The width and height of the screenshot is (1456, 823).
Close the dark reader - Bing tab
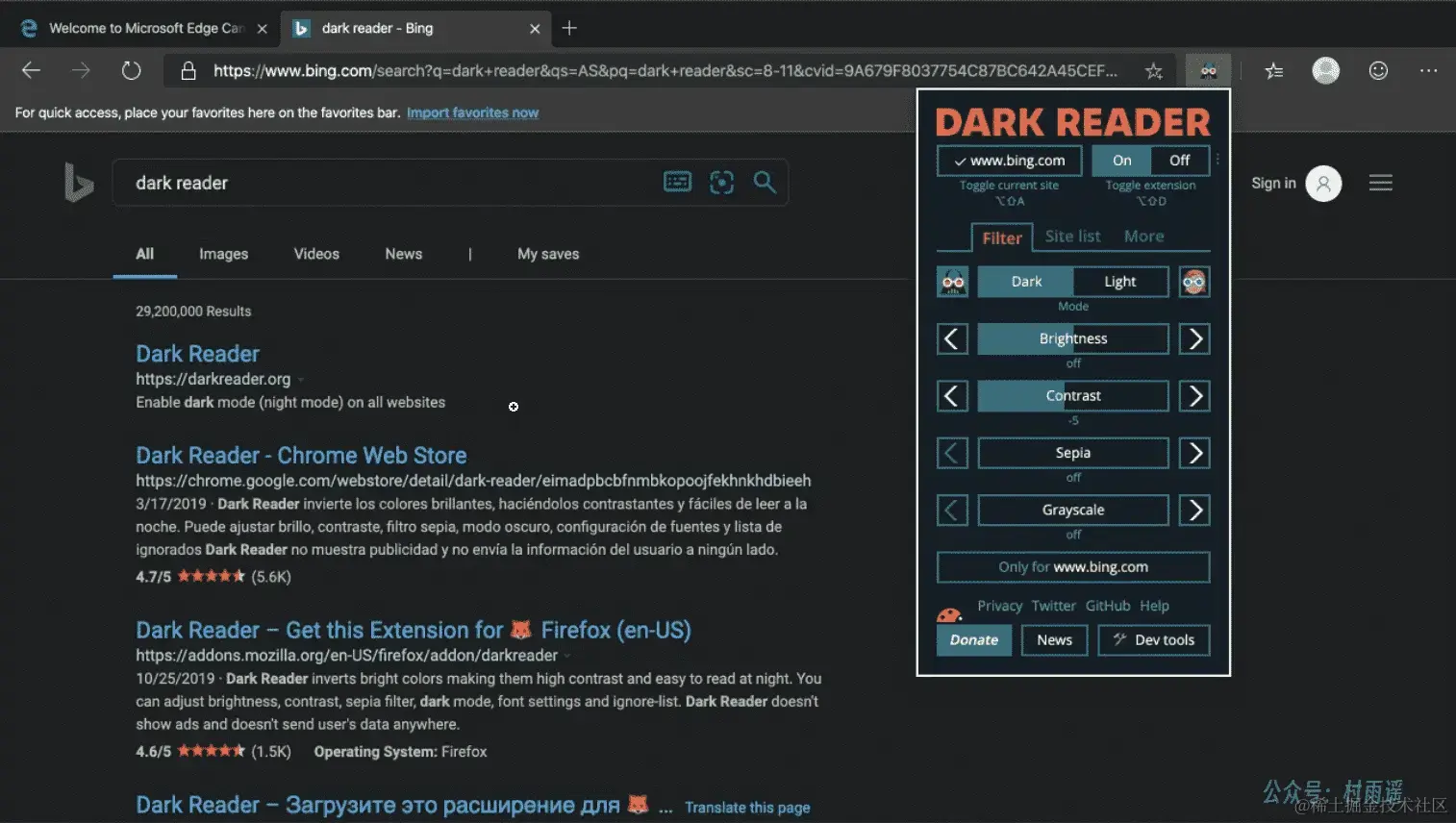(535, 29)
